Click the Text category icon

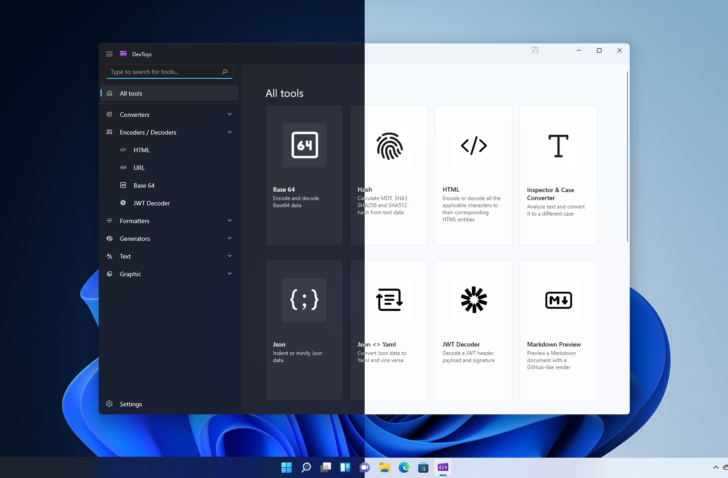coord(110,256)
